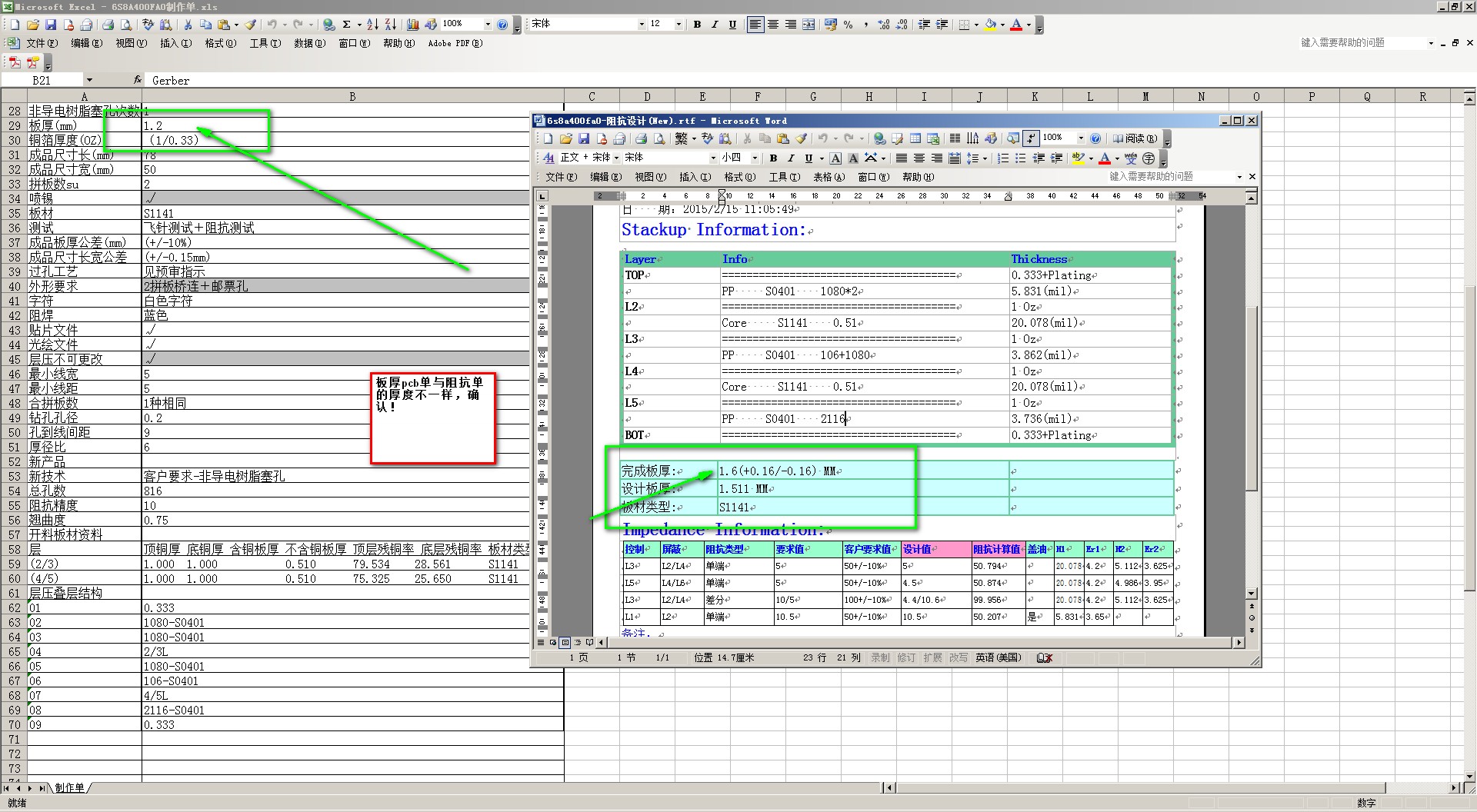This screenshot has width=1477, height=812.
Task: Open Excel's zoom percentage dropdown
Action: pyautogui.click(x=488, y=25)
